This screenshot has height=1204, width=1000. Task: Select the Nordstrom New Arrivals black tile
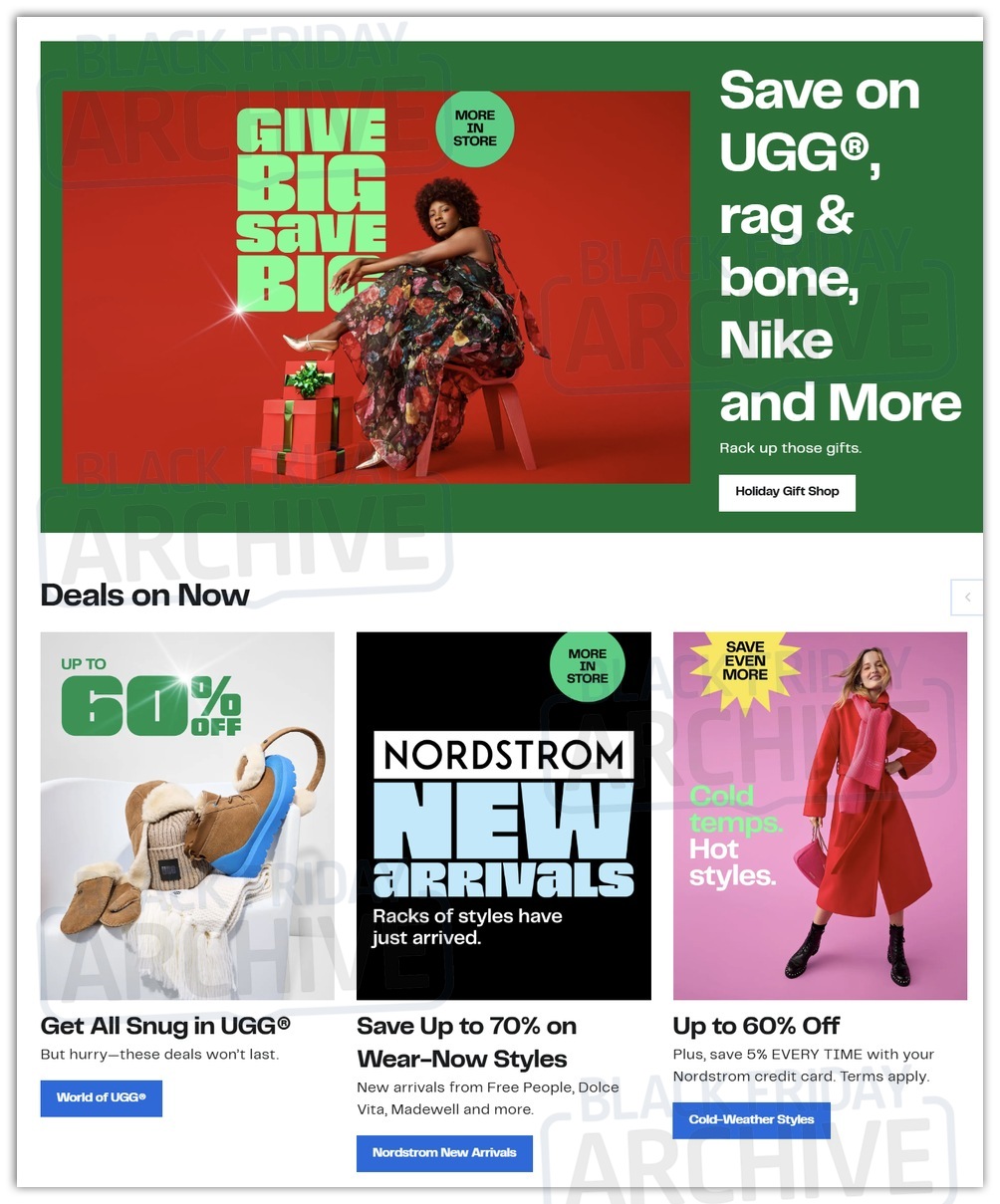click(503, 816)
